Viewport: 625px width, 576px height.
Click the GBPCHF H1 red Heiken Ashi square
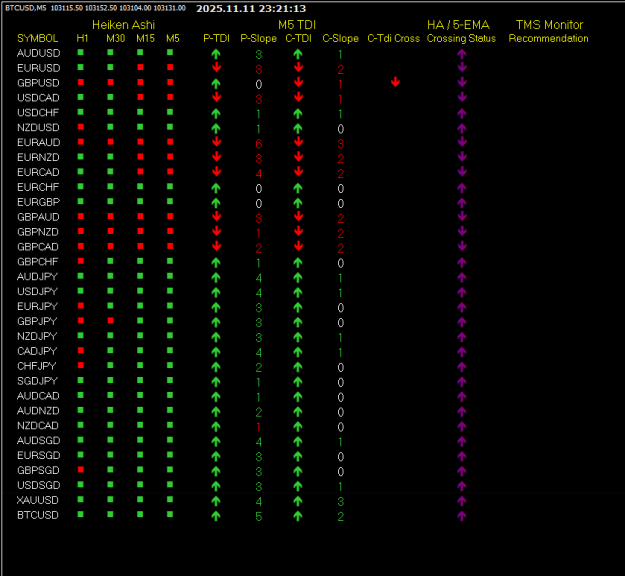coord(81,261)
